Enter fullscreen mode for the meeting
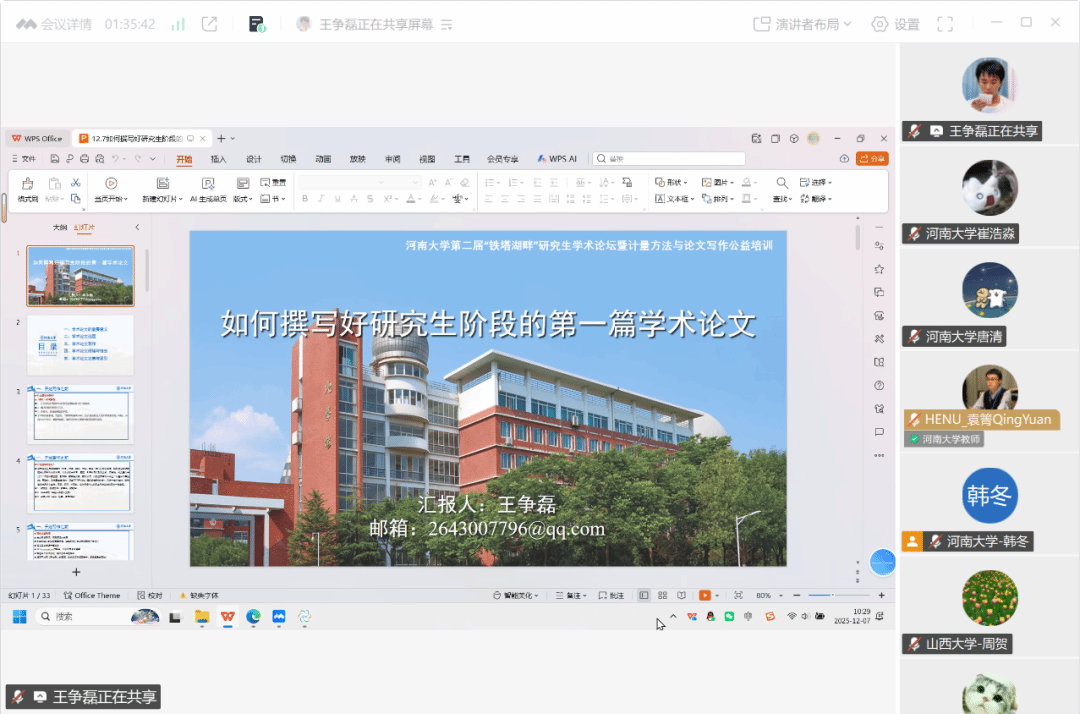This screenshot has width=1080, height=714. pos(944,24)
